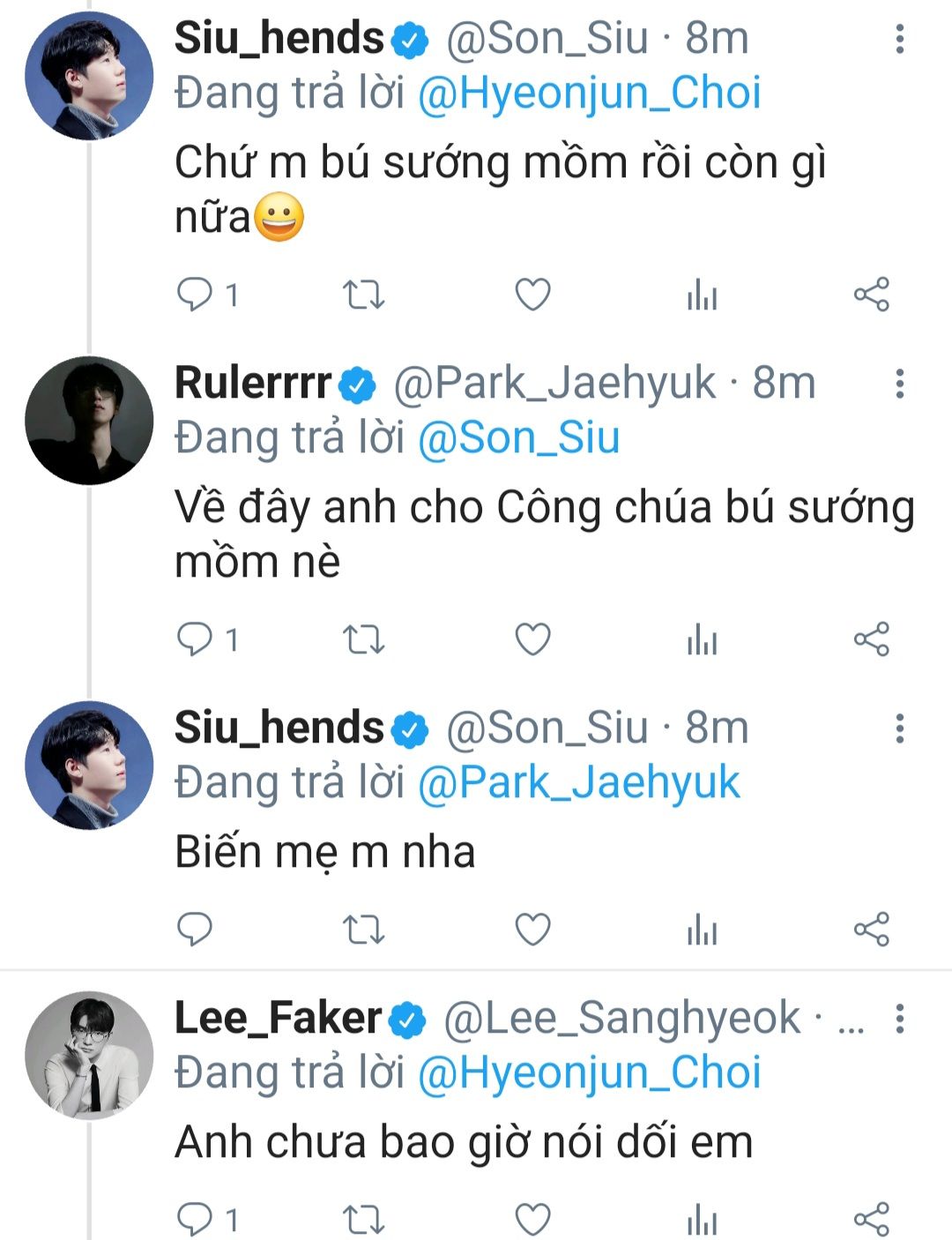Viewport: 952px width, 1240px height.
Task: Share Siu_hends's first tweet
Action: tap(871, 295)
